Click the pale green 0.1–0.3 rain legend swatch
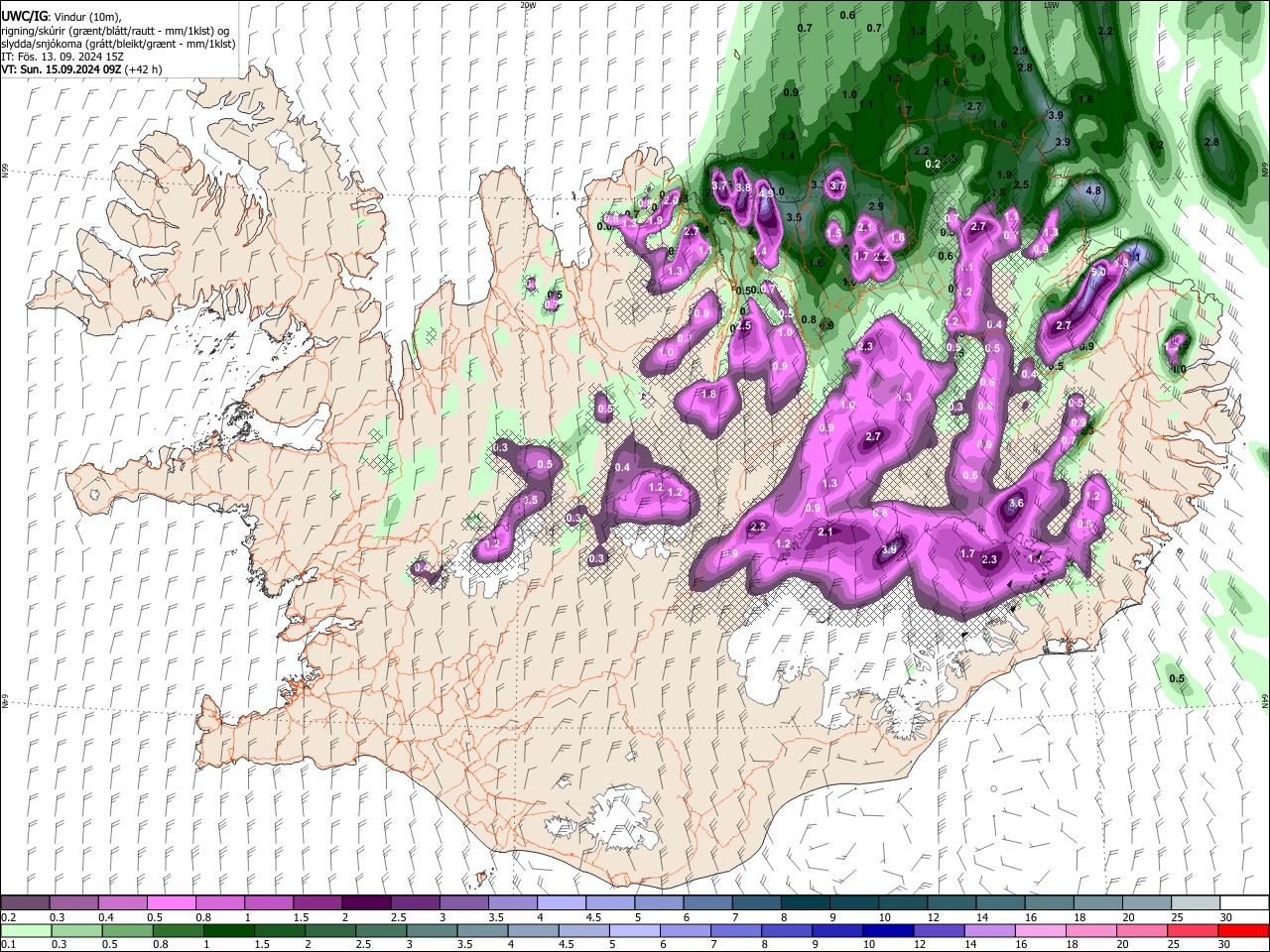The height and width of the screenshot is (952, 1270). point(26,931)
